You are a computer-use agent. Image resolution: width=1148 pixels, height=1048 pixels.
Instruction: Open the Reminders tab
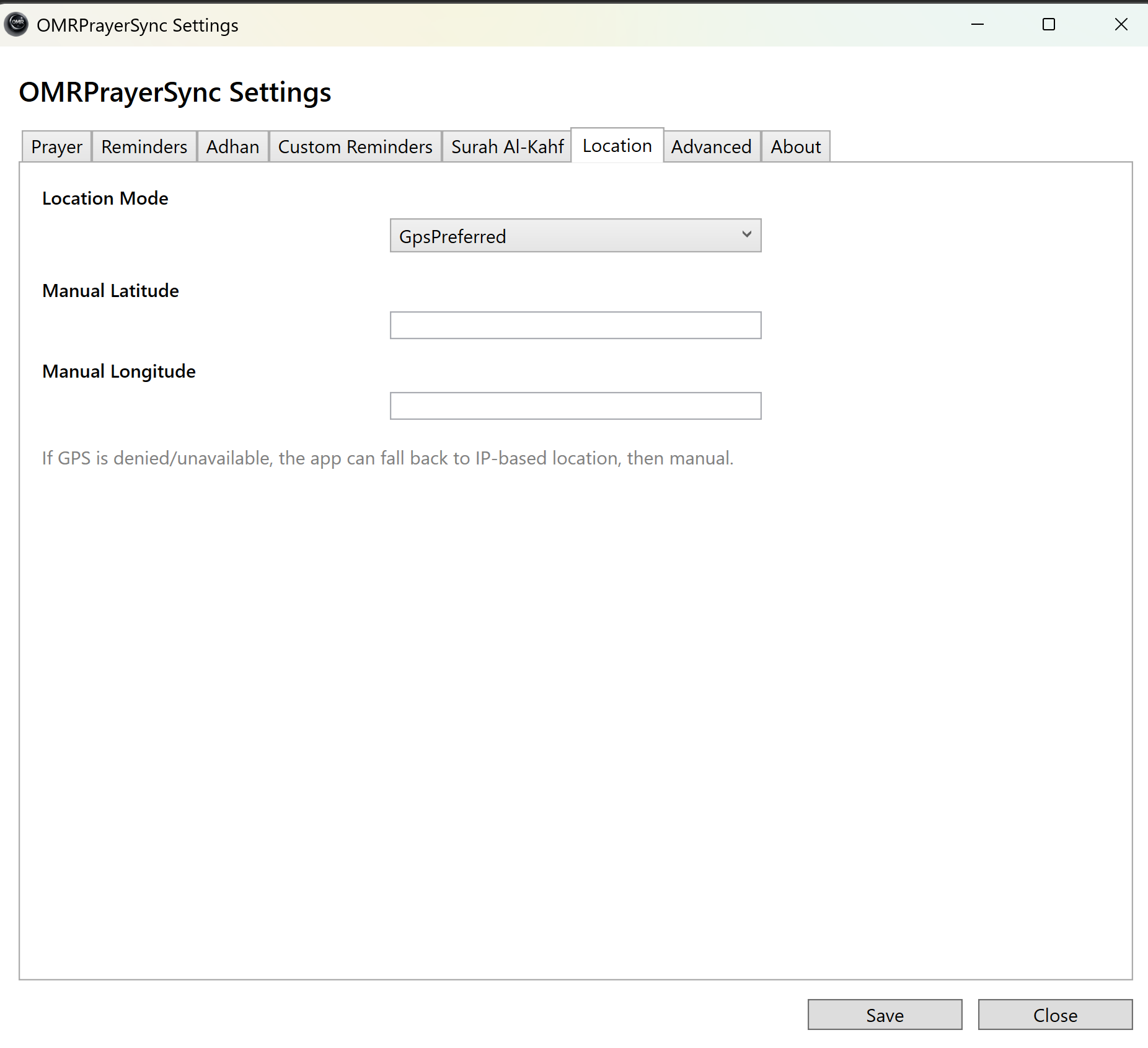point(144,147)
